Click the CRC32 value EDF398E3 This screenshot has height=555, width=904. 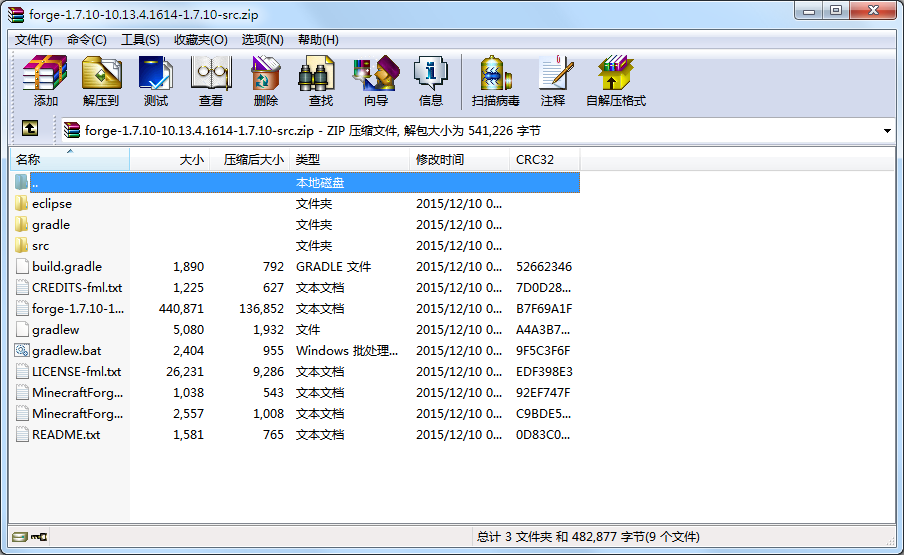click(544, 372)
